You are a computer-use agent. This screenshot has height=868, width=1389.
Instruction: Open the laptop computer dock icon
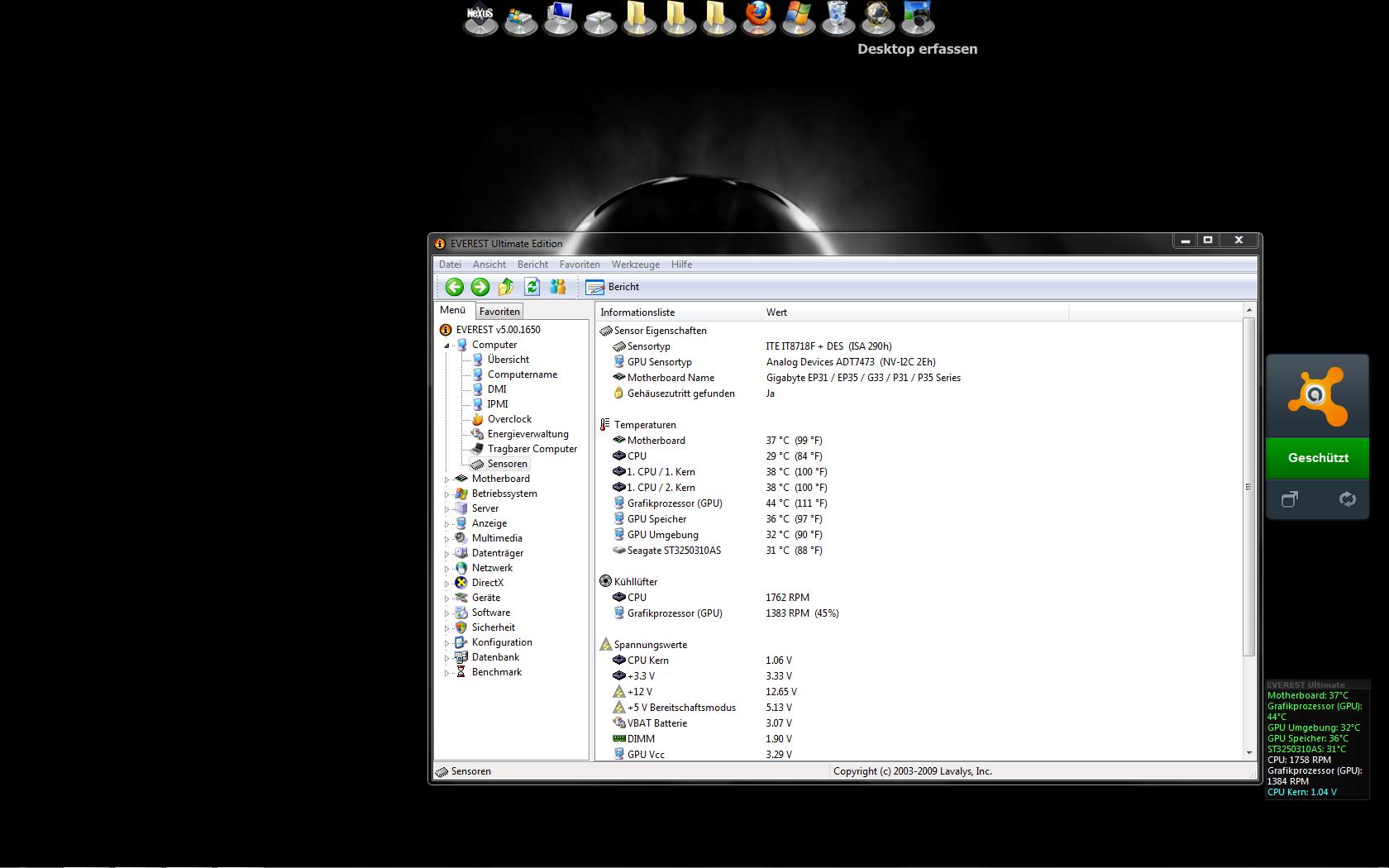[x=560, y=18]
